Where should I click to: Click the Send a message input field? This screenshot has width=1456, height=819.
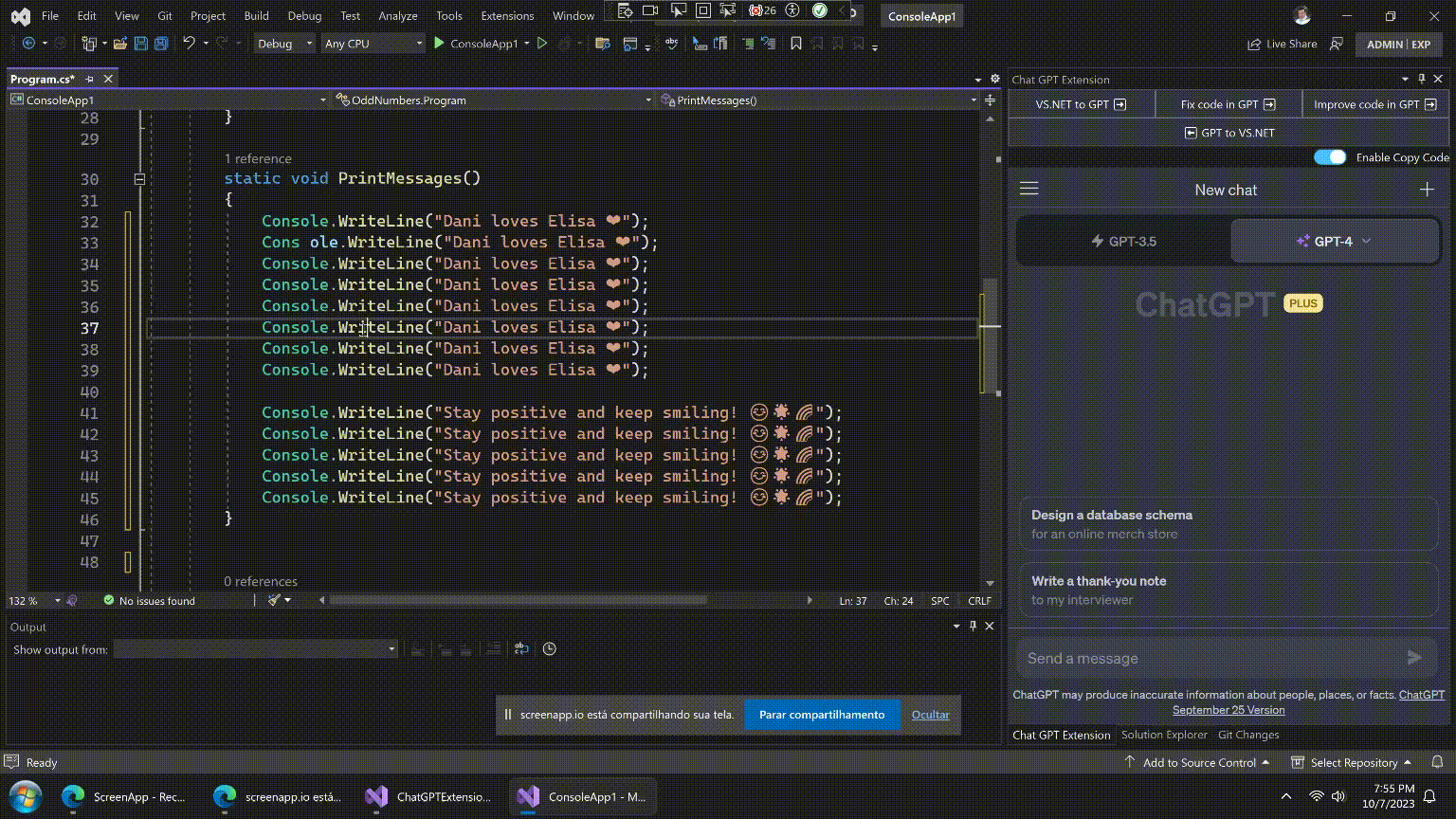click(1209, 659)
